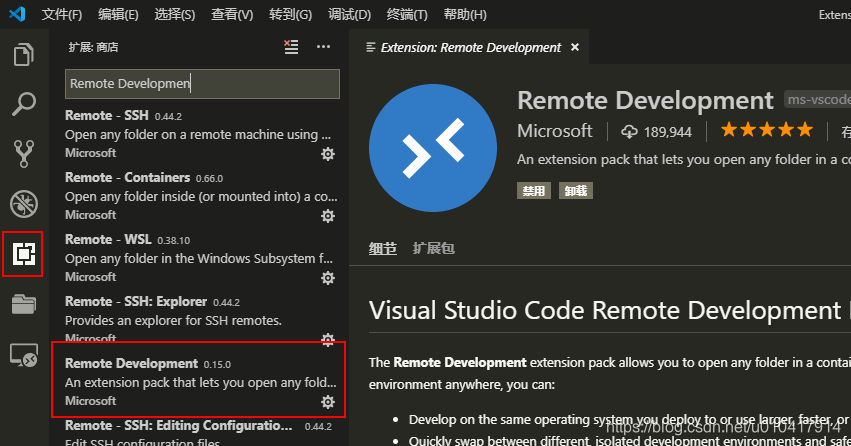
Task: Click the 卸载 (uninstall) button
Action: coord(576,190)
